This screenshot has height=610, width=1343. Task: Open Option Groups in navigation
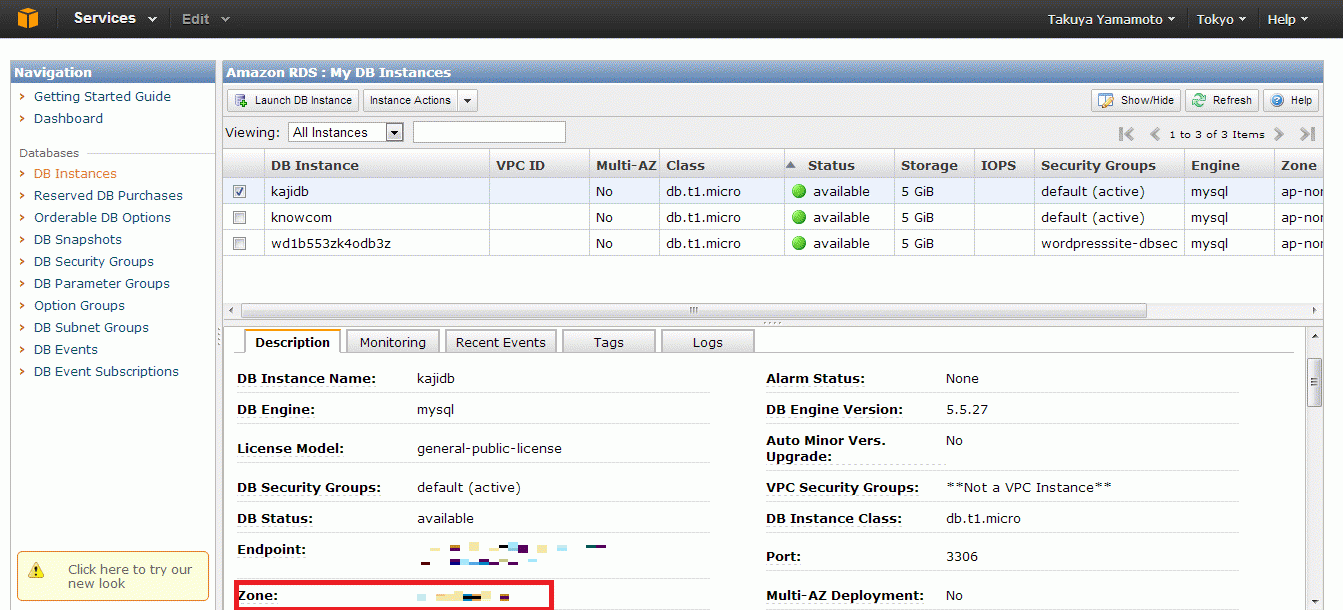click(x=79, y=305)
